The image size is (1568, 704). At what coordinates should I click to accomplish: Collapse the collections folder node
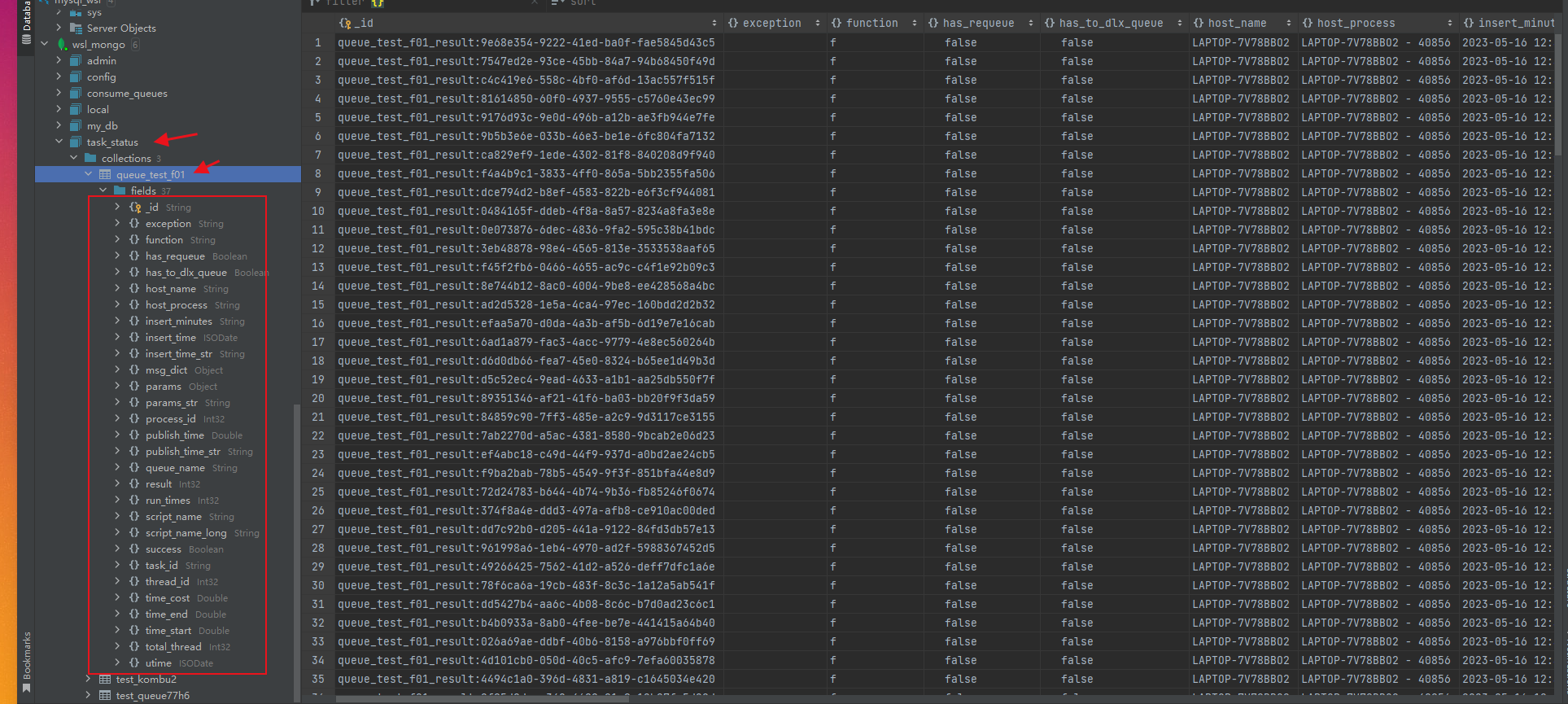pyautogui.click(x=73, y=158)
